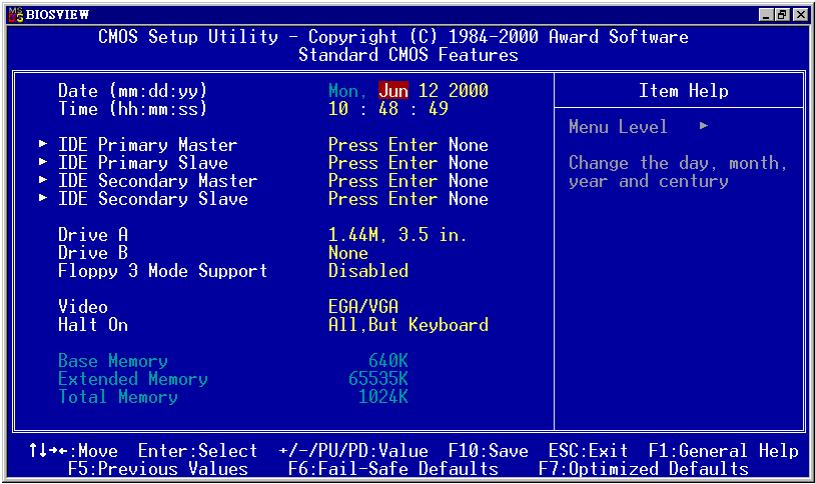Click the Total Memory label
The height and width of the screenshot is (484, 815).
point(118,397)
